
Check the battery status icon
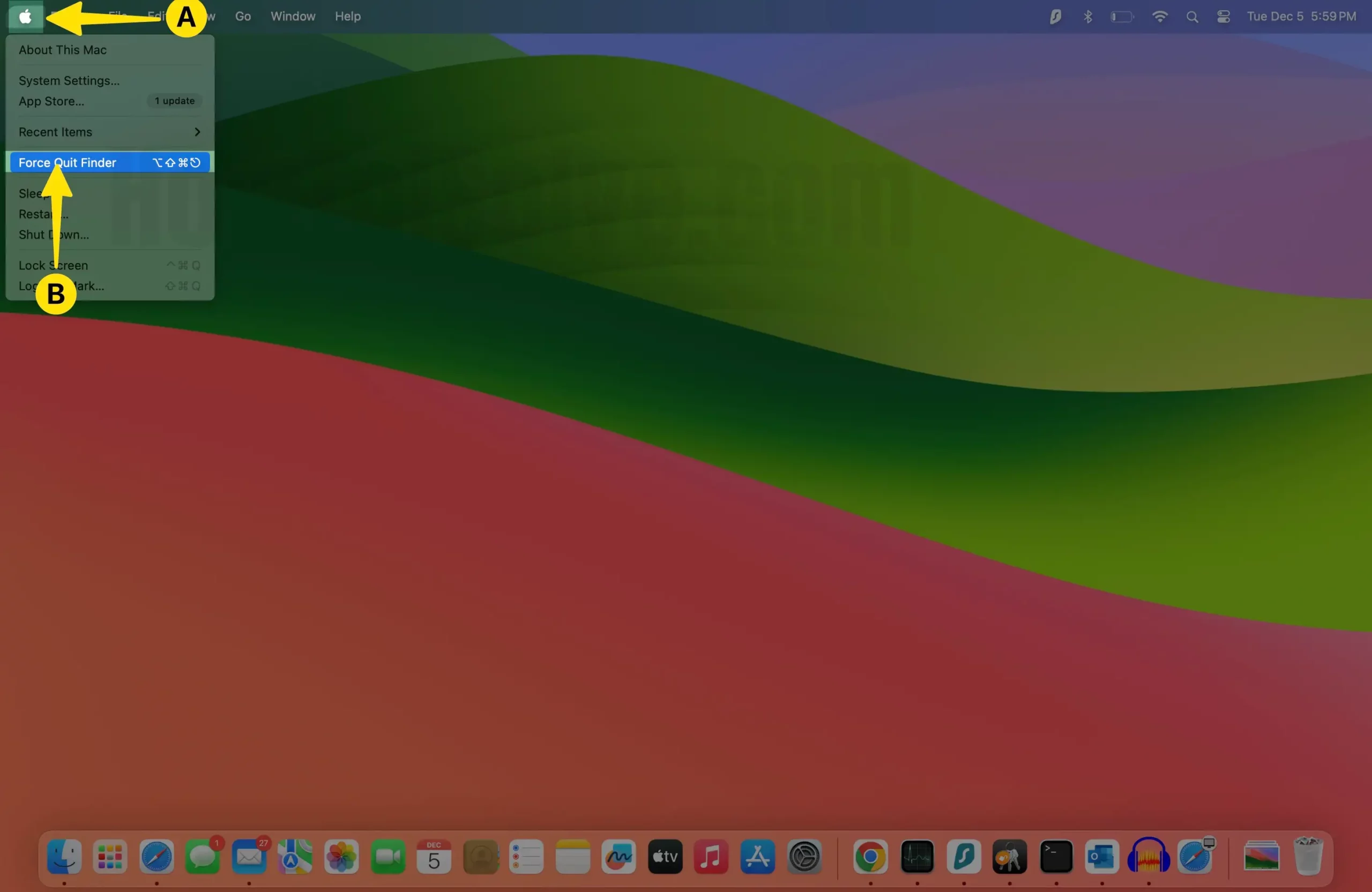tap(1122, 17)
